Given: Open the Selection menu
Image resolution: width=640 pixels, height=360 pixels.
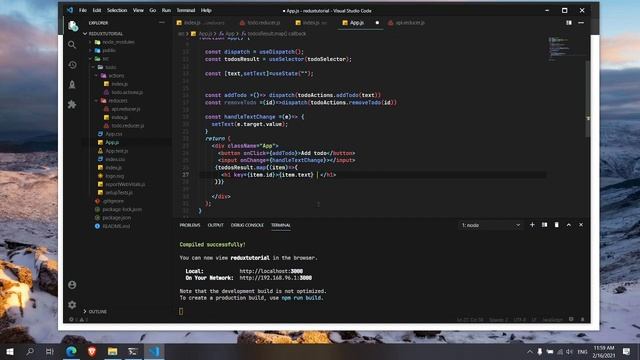Looking at the screenshot, I should (x=117, y=10).
